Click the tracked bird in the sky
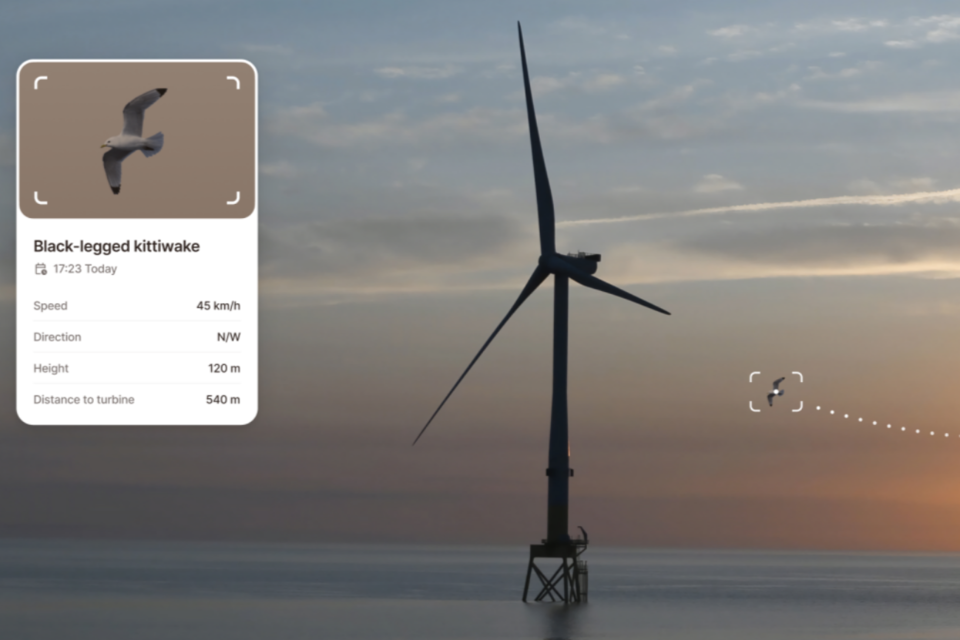 (x=776, y=391)
